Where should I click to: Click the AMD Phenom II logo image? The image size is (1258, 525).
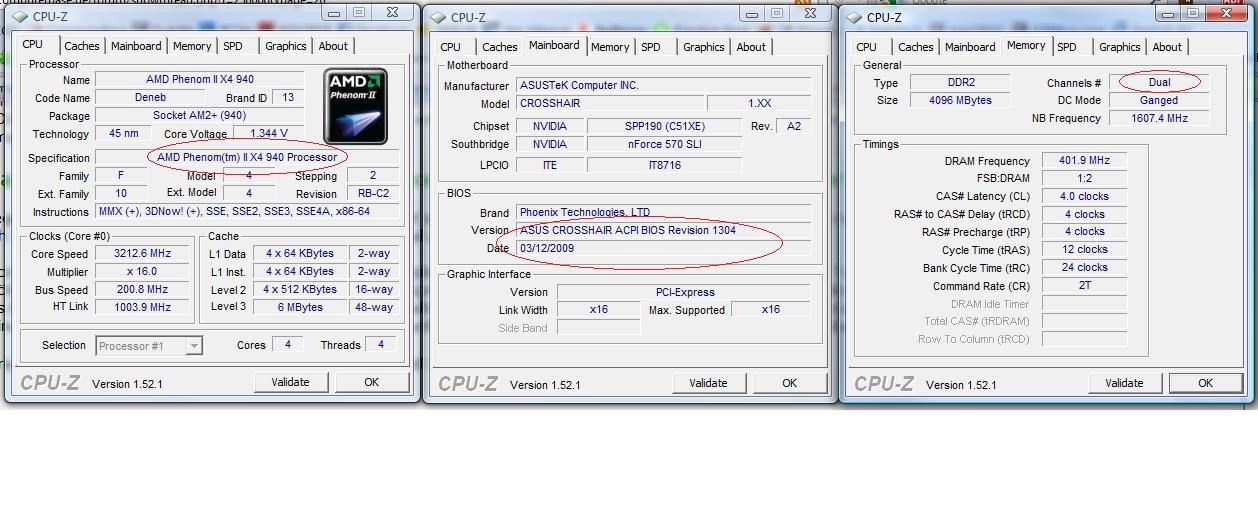tap(356, 106)
